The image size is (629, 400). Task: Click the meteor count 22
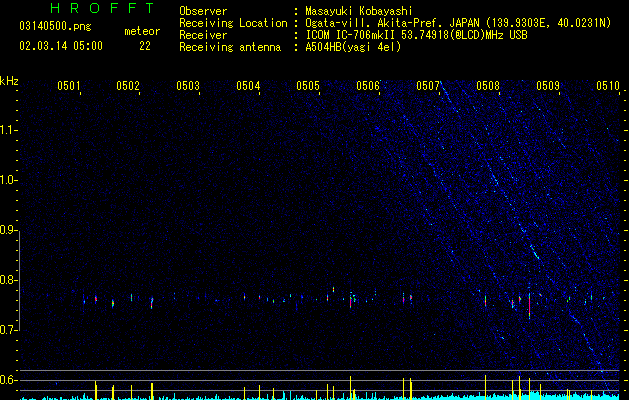pyautogui.click(x=145, y=46)
